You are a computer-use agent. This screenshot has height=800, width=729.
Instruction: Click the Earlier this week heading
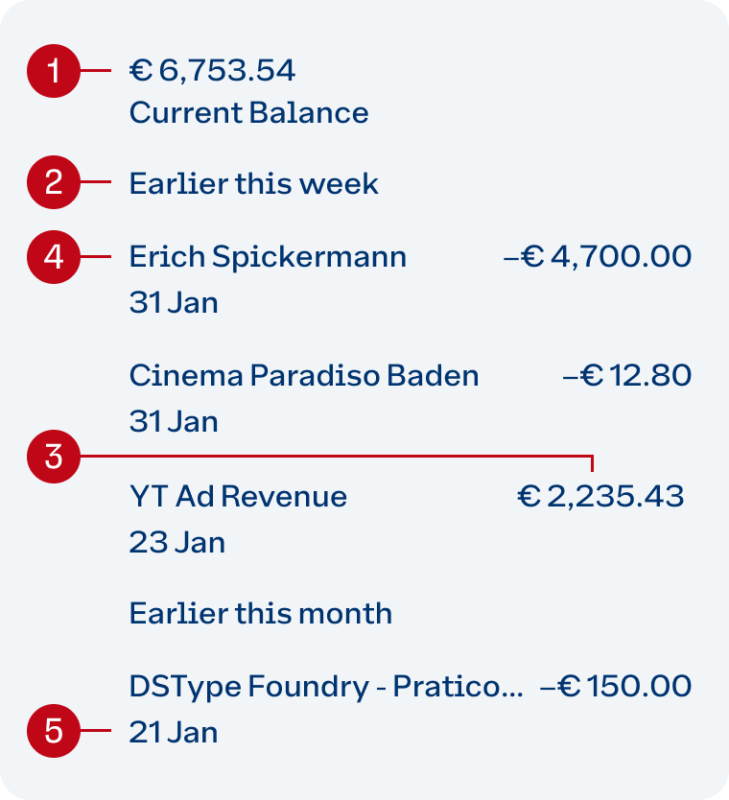(x=254, y=183)
